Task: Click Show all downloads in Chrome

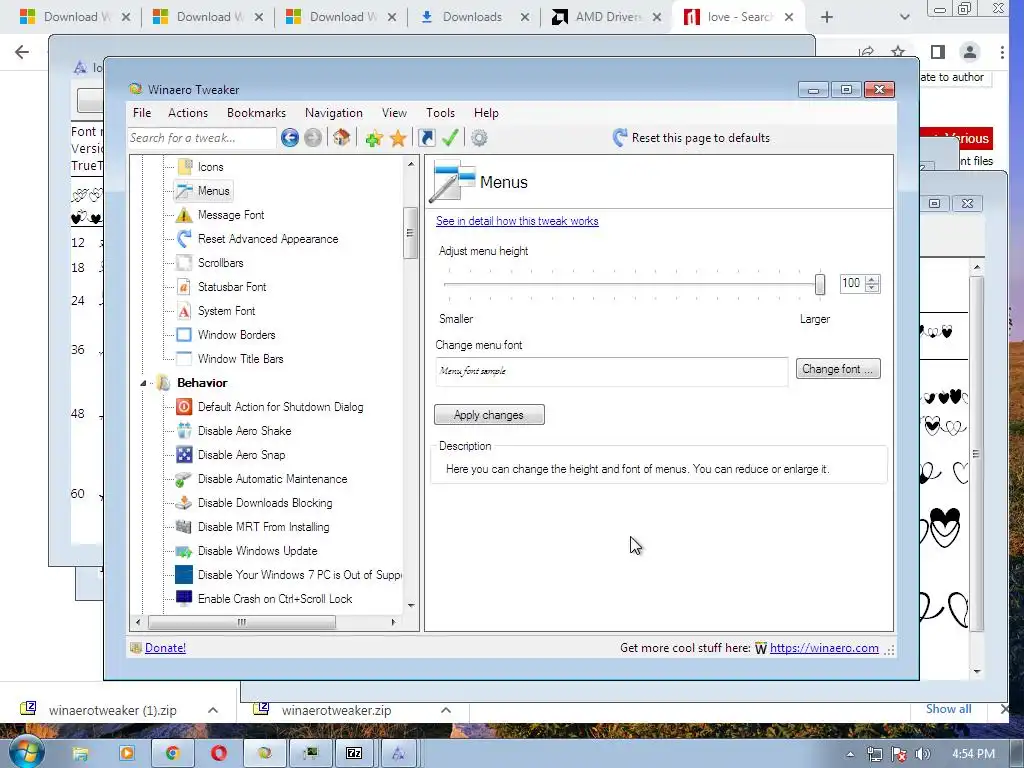Action: [x=948, y=709]
